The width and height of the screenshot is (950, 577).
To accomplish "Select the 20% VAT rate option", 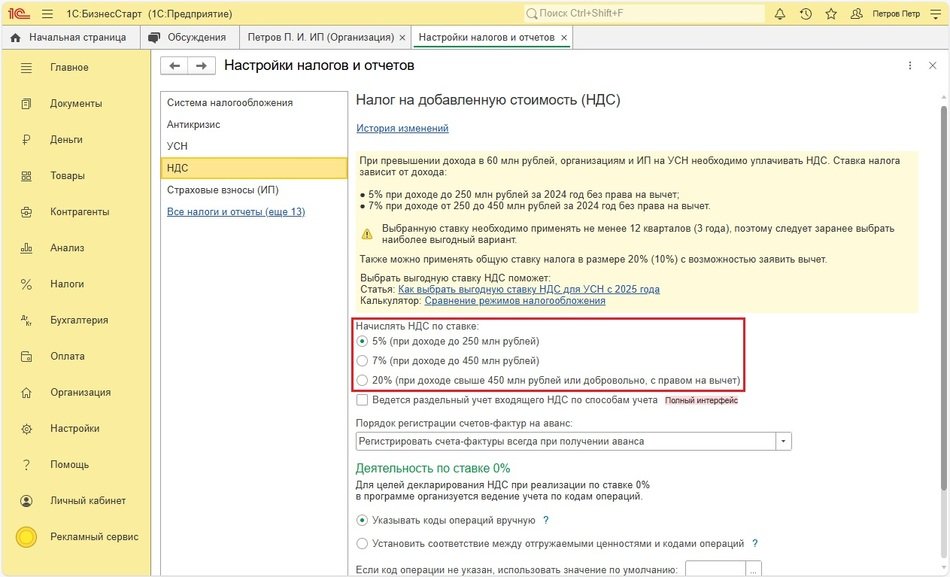I will point(362,381).
